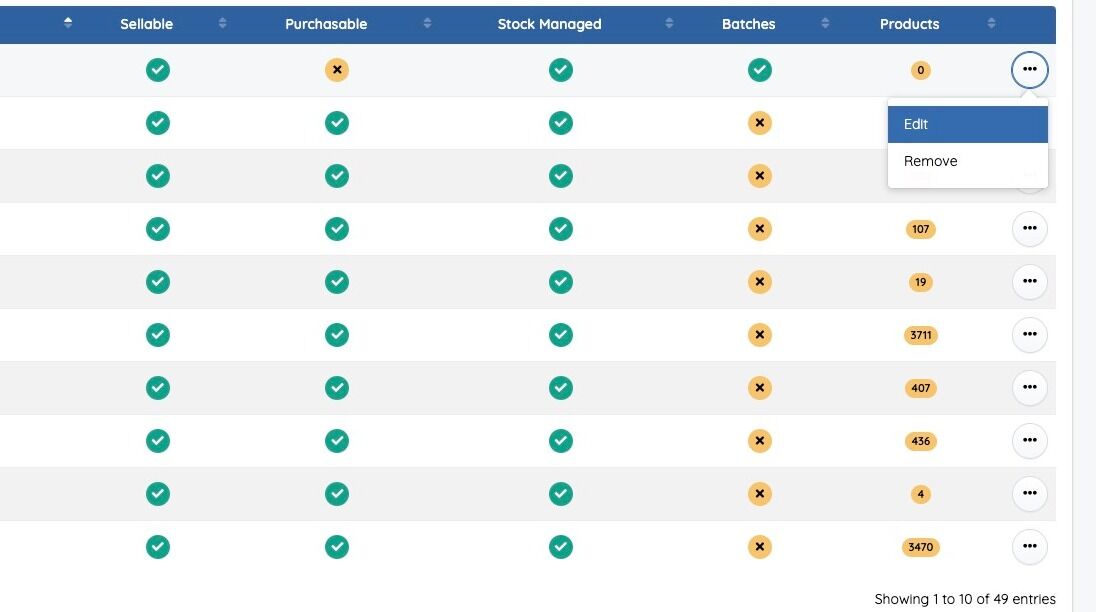The image size is (1096, 612).
Task: Close the first row's three-dot actions button
Action: (1029, 70)
